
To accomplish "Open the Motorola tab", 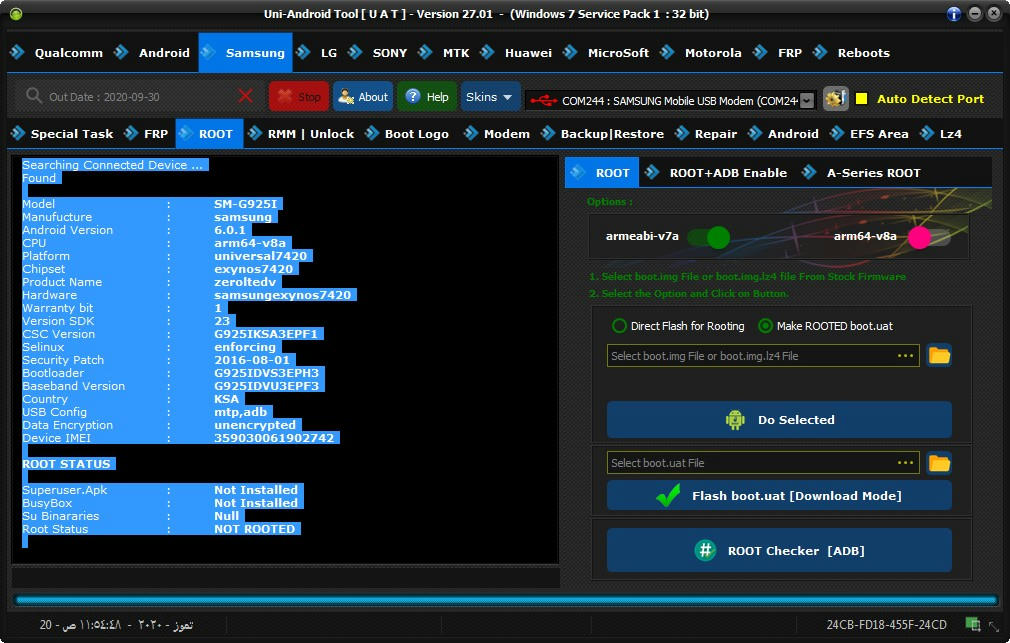I will 701,53.
